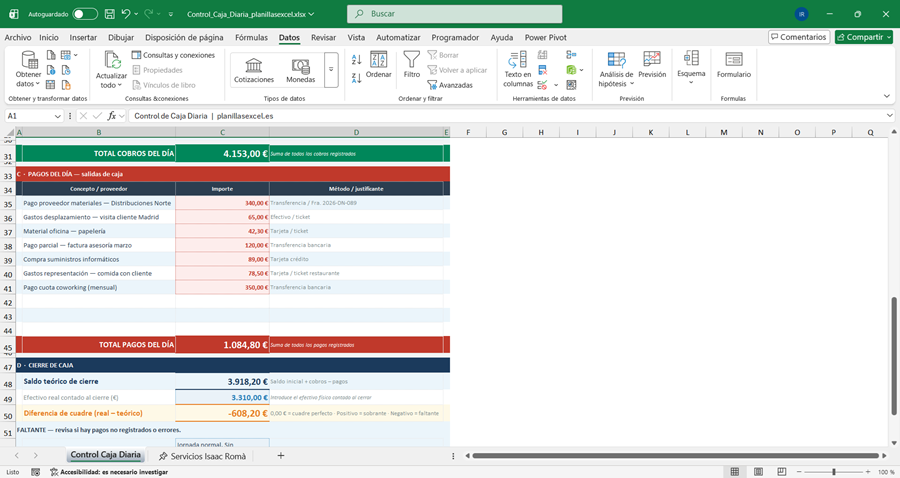Select the Monedas data type
900x478 pixels.
pyautogui.click(x=300, y=69)
